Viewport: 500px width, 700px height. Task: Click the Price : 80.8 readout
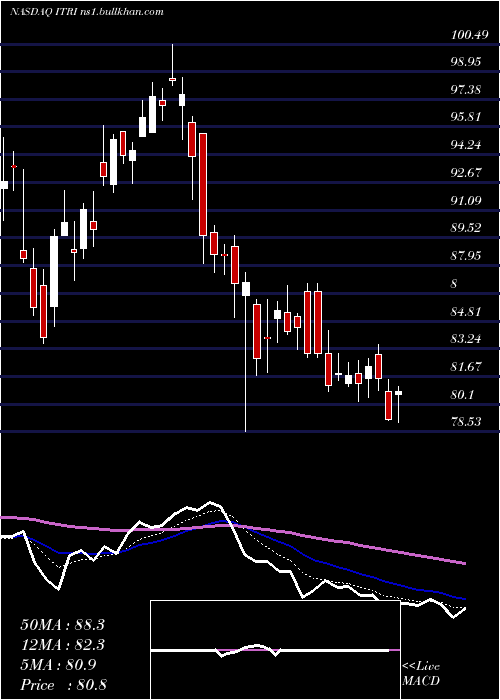point(62,685)
